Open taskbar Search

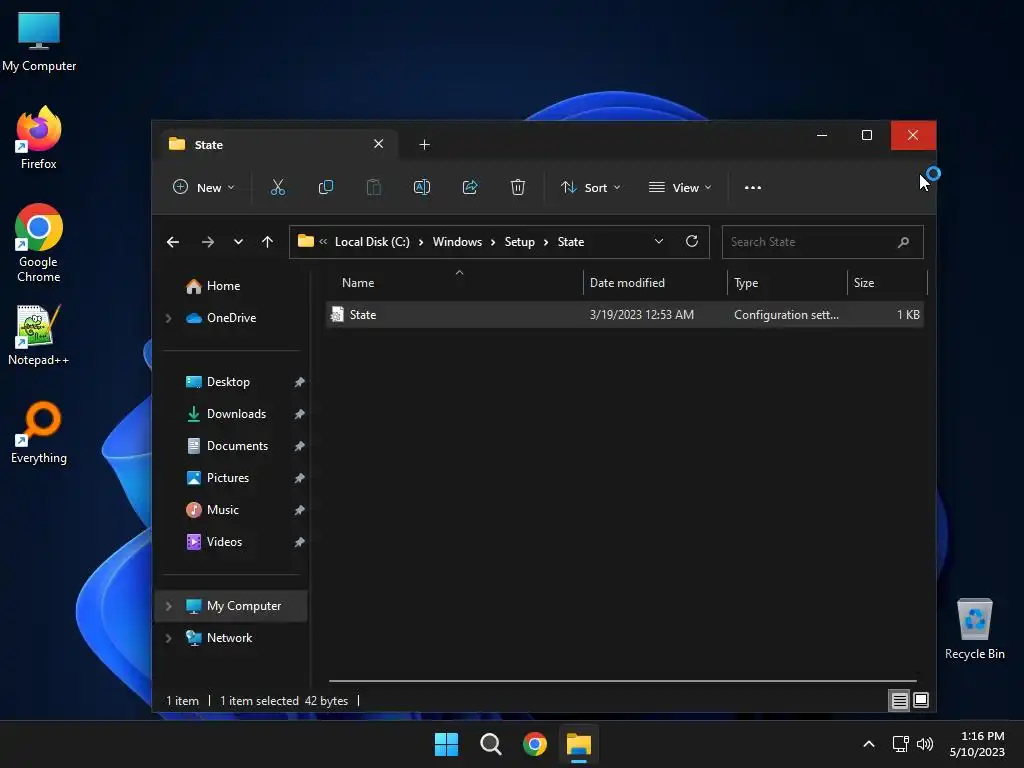[x=490, y=744]
